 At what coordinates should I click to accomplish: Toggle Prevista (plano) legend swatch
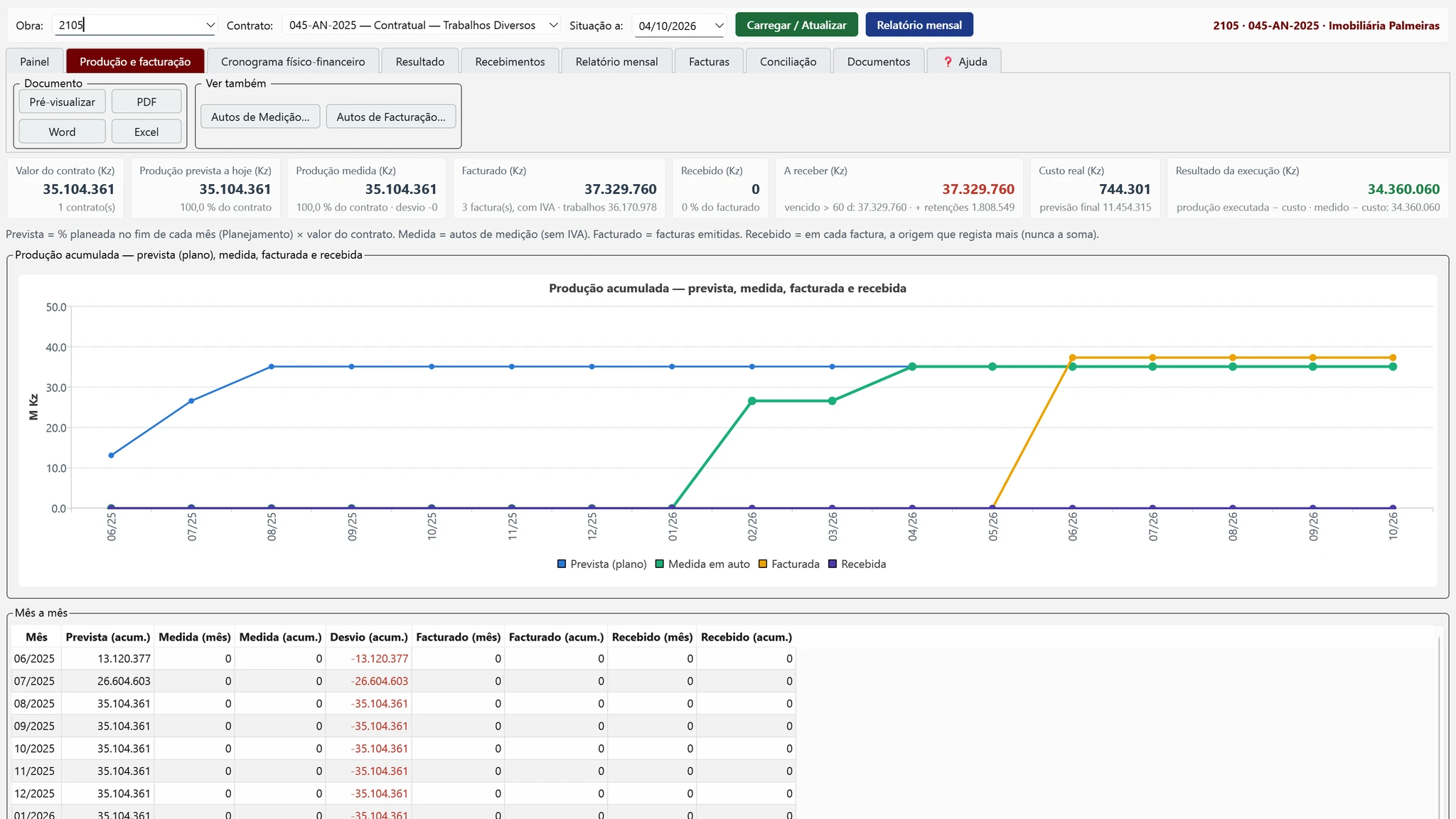click(562, 564)
